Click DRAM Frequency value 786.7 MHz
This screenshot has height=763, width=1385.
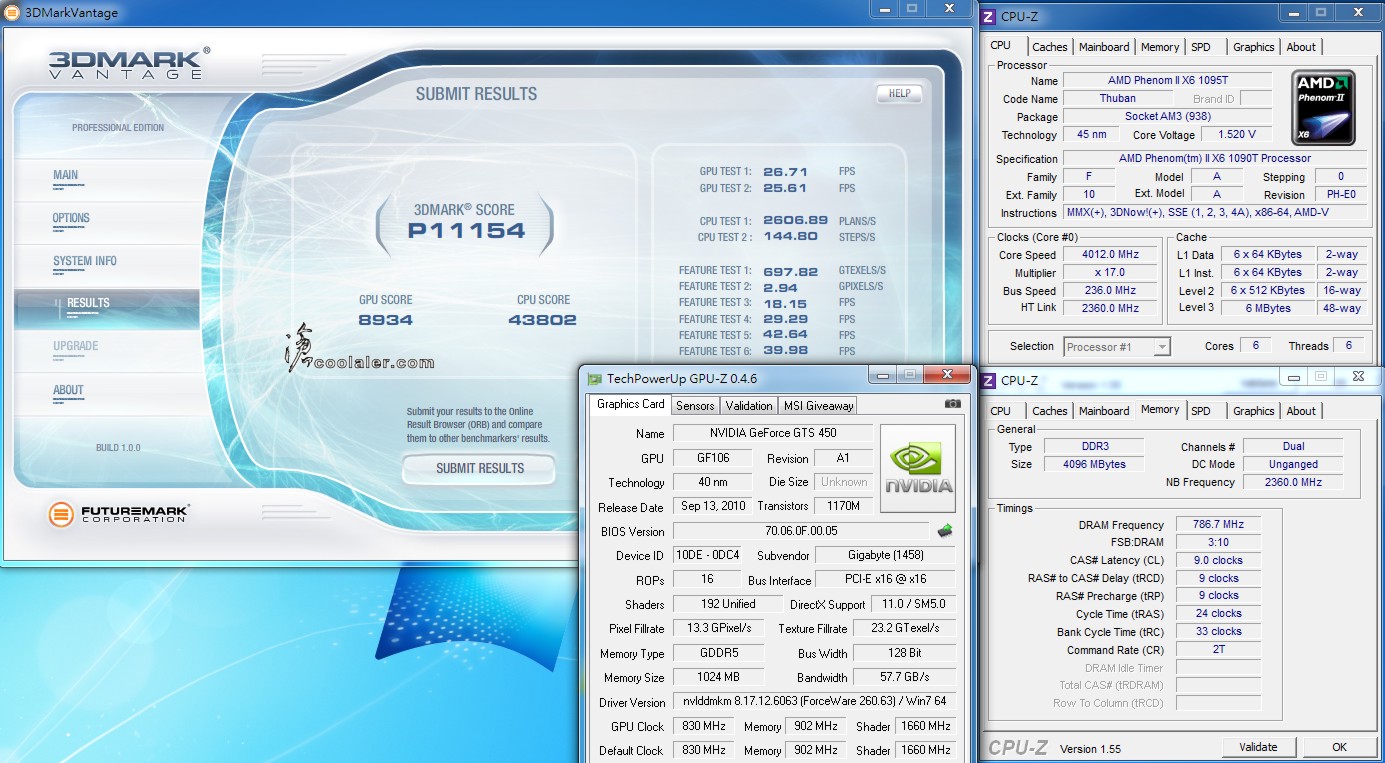pyautogui.click(x=1218, y=524)
